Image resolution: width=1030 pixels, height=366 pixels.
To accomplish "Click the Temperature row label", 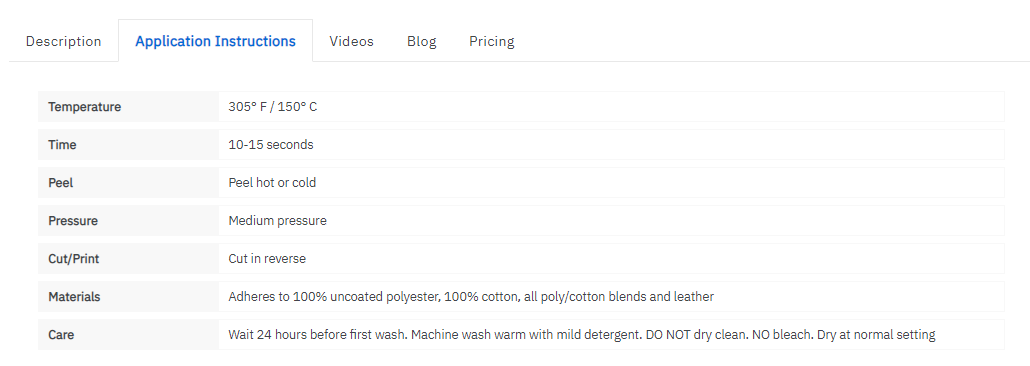I will [85, 107].
